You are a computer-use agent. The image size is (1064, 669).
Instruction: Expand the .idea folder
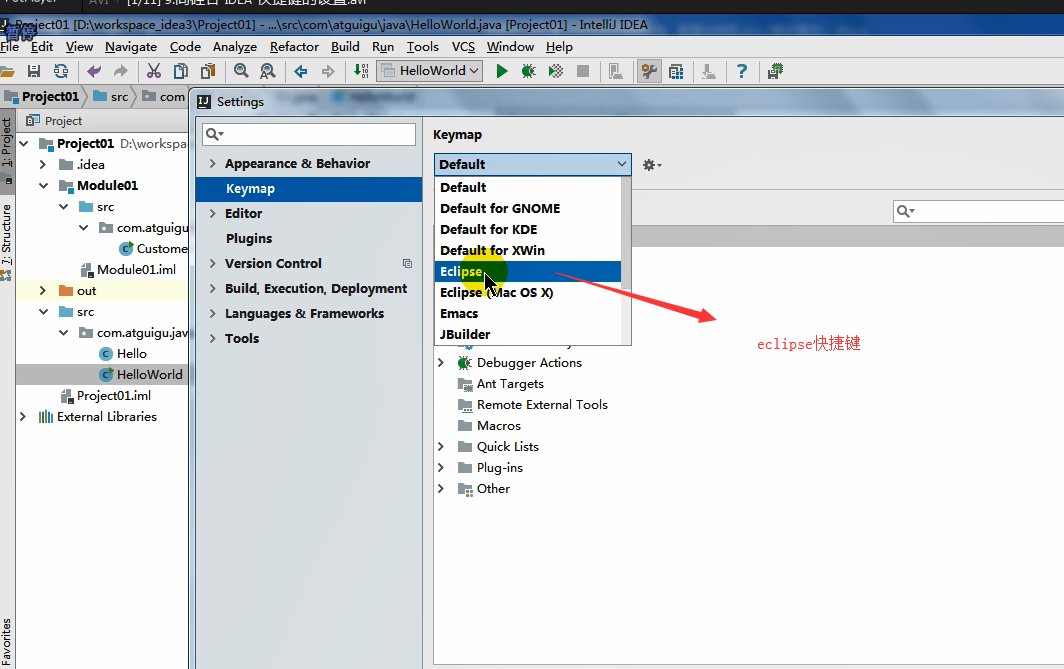click(x=43, y=164)
